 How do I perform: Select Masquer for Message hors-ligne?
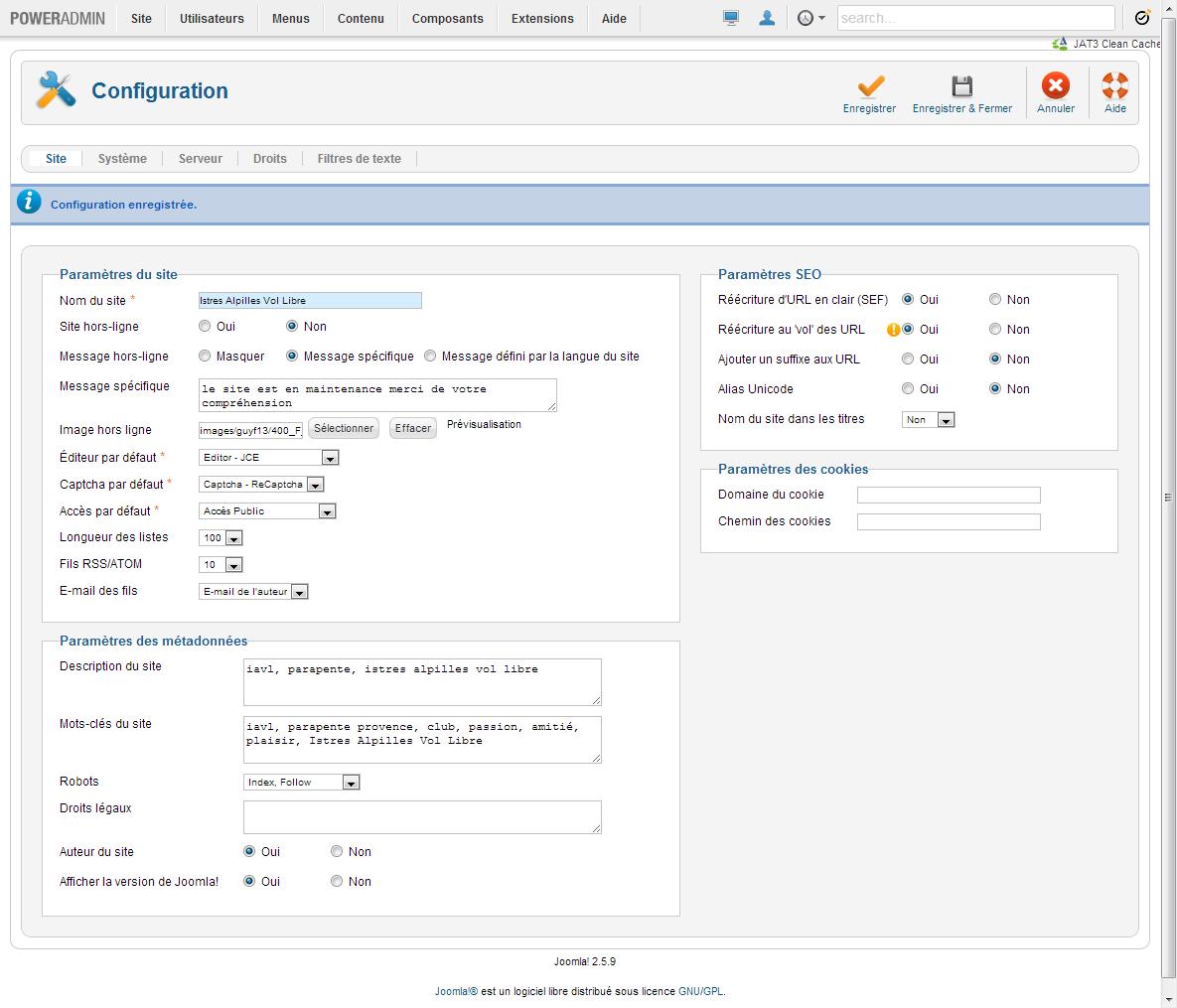[205, 356]
